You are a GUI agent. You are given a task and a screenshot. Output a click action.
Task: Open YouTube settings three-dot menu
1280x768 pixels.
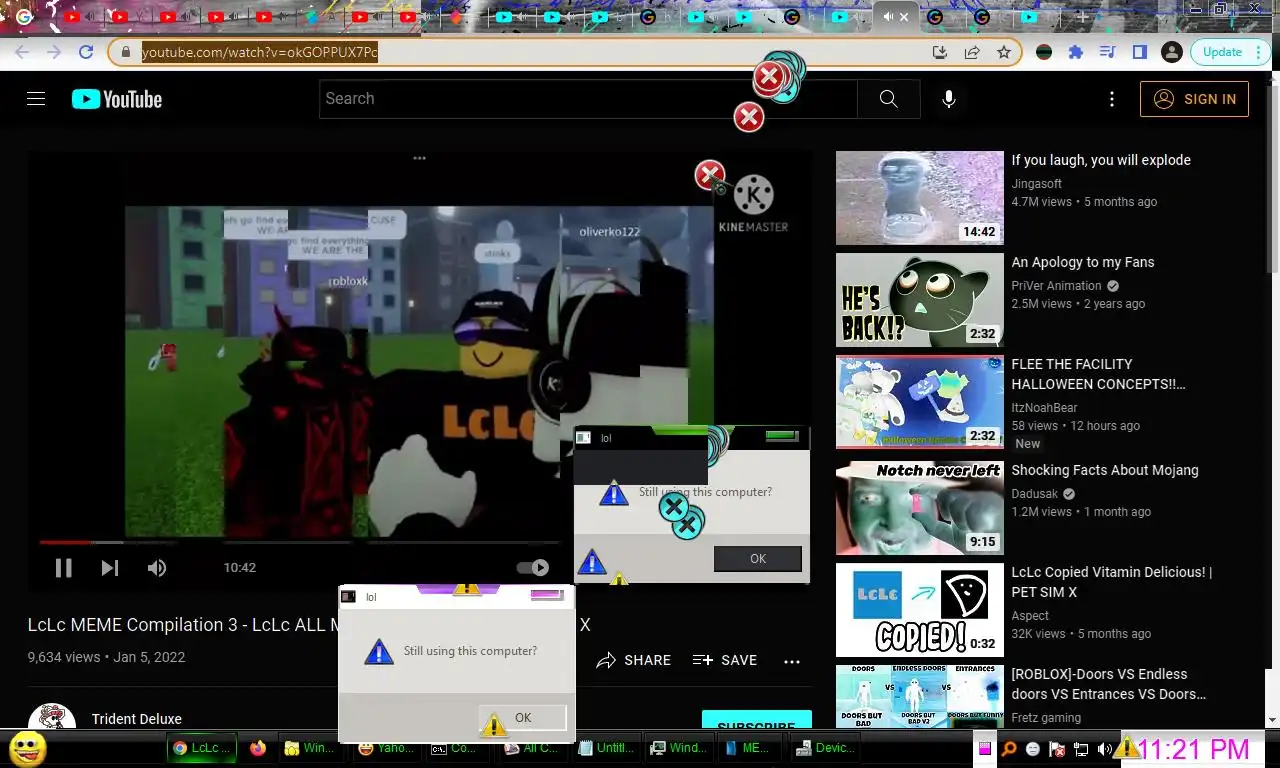(1111, 99)
